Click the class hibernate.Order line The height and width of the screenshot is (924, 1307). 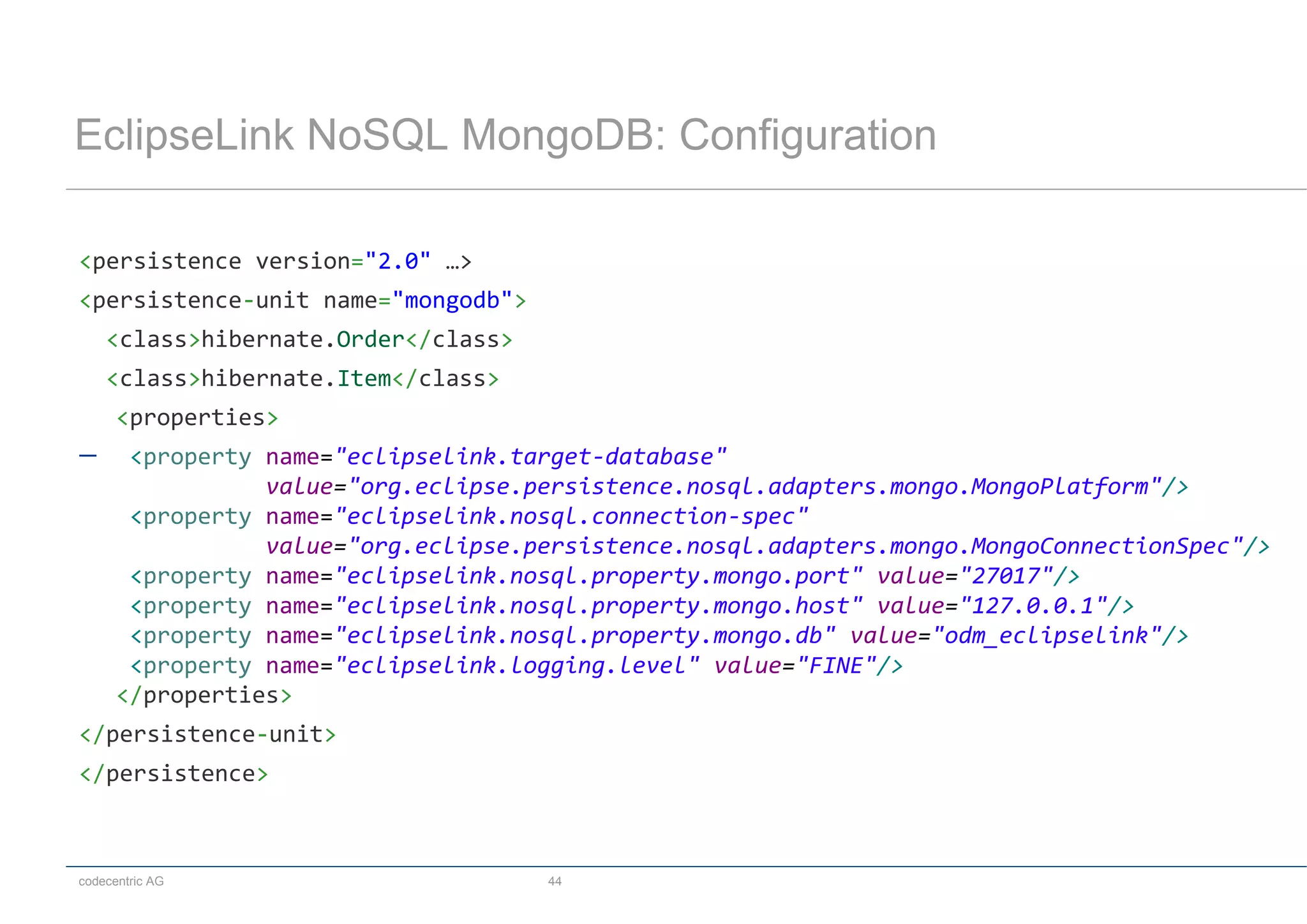click(x=310, y=339)
